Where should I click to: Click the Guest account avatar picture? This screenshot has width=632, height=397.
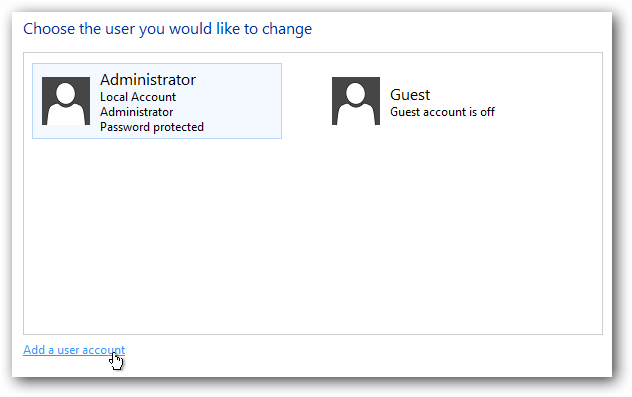[x=356, y=101]
